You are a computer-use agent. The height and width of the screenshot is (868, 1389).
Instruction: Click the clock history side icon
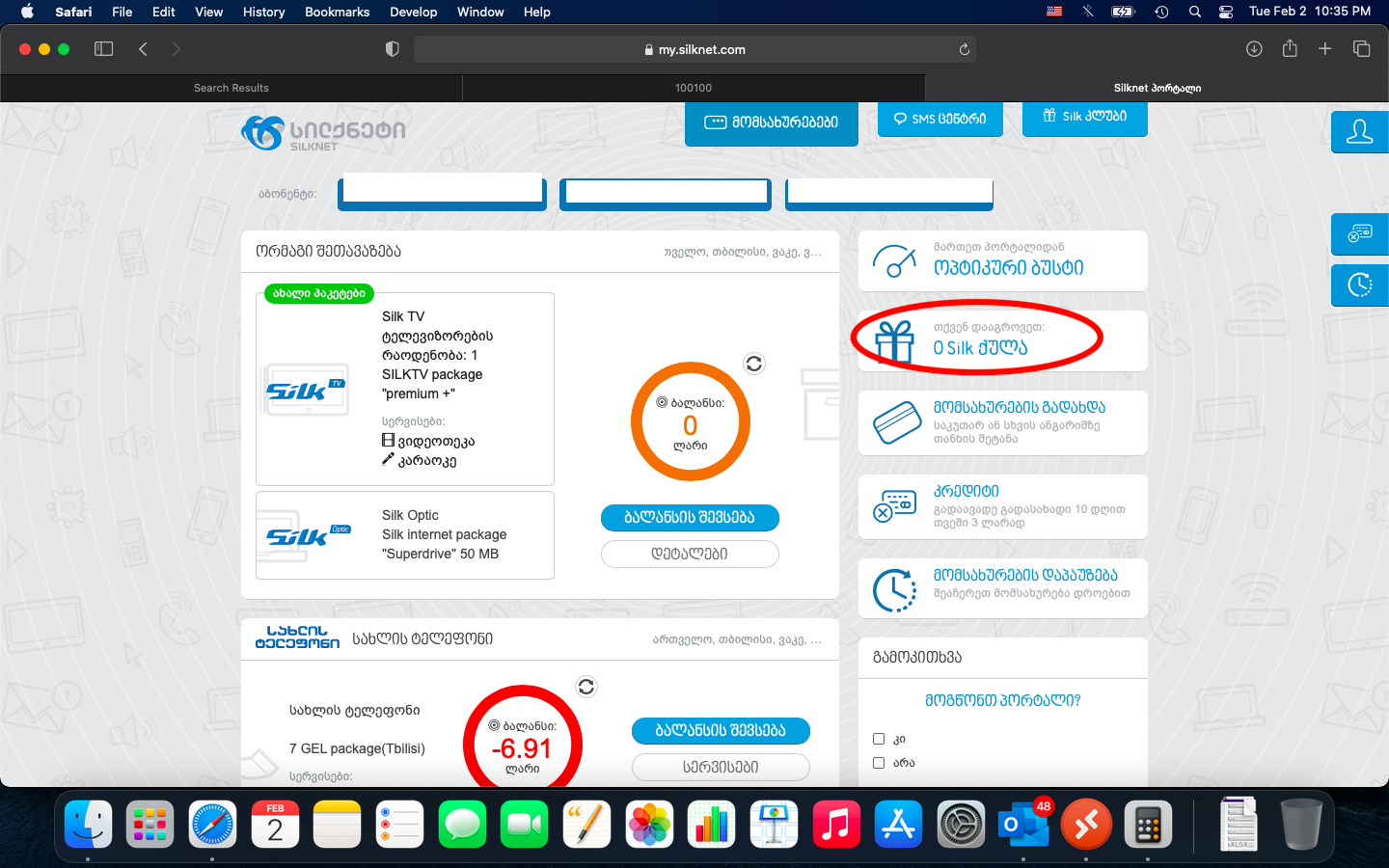(1360, 285)
